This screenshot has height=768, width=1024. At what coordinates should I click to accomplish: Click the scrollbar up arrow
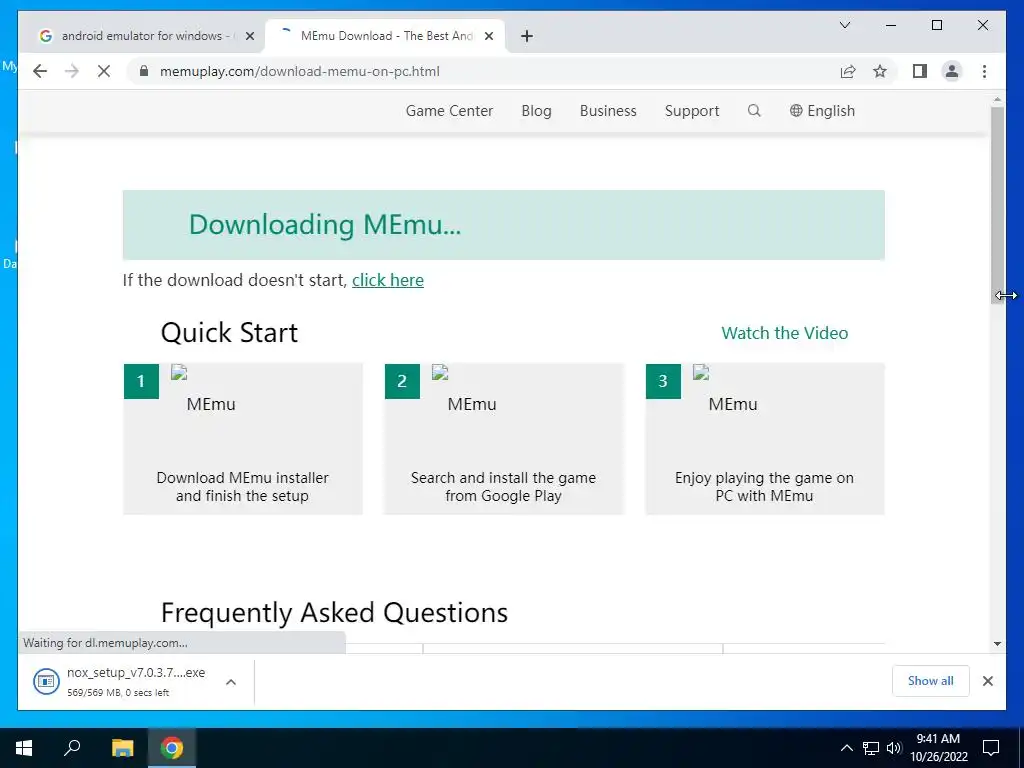(x=997, y=99)
